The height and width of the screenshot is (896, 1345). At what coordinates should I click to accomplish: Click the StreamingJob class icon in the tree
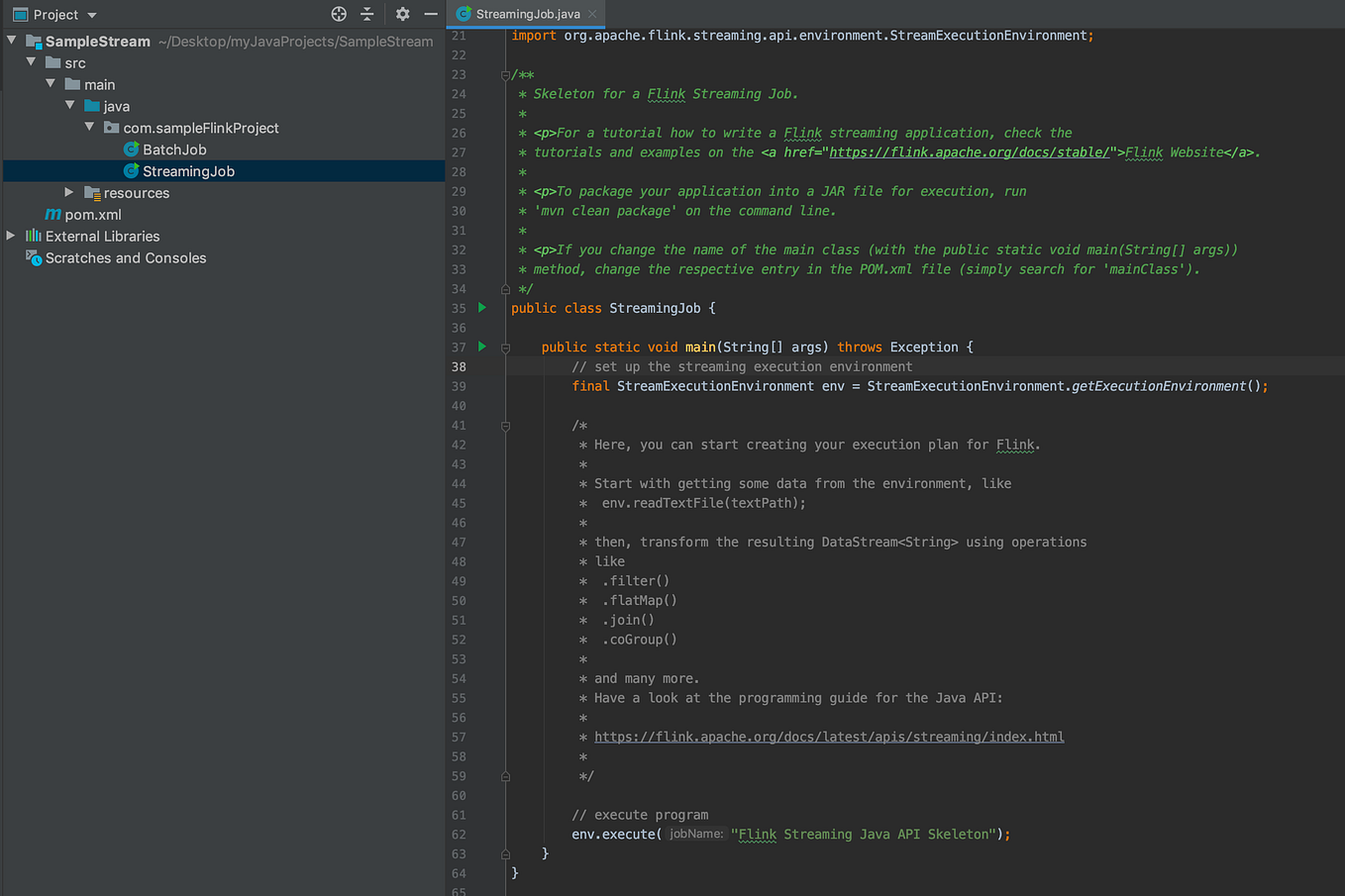pyautogui.click(x=132, y=170)
